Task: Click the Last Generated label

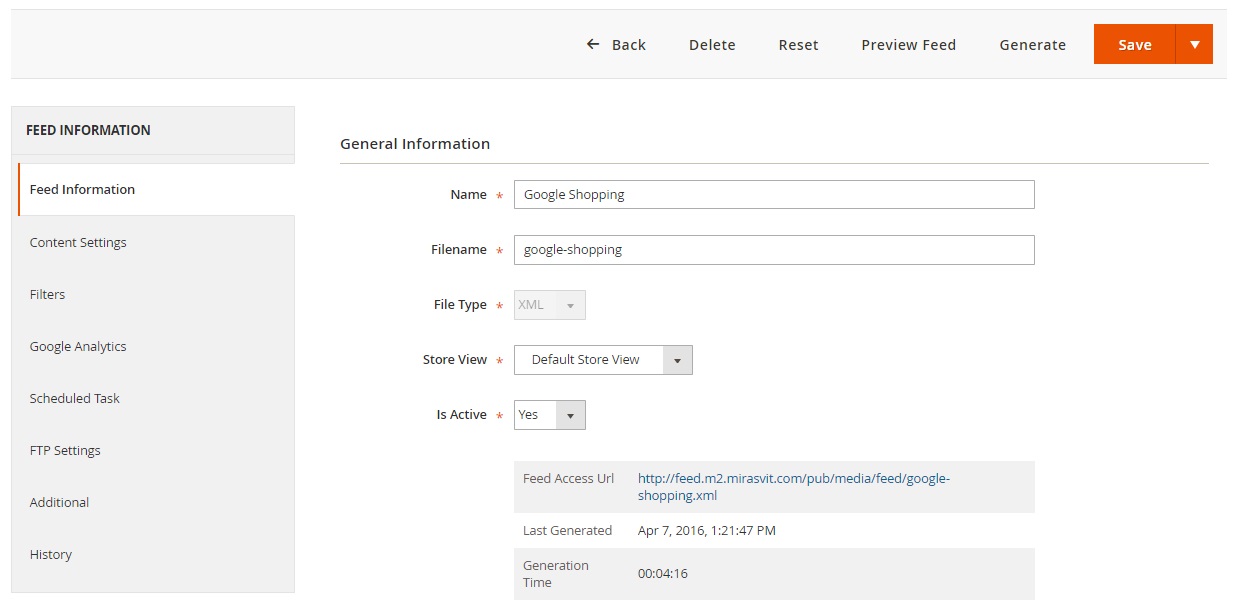Action: (567, 531)
